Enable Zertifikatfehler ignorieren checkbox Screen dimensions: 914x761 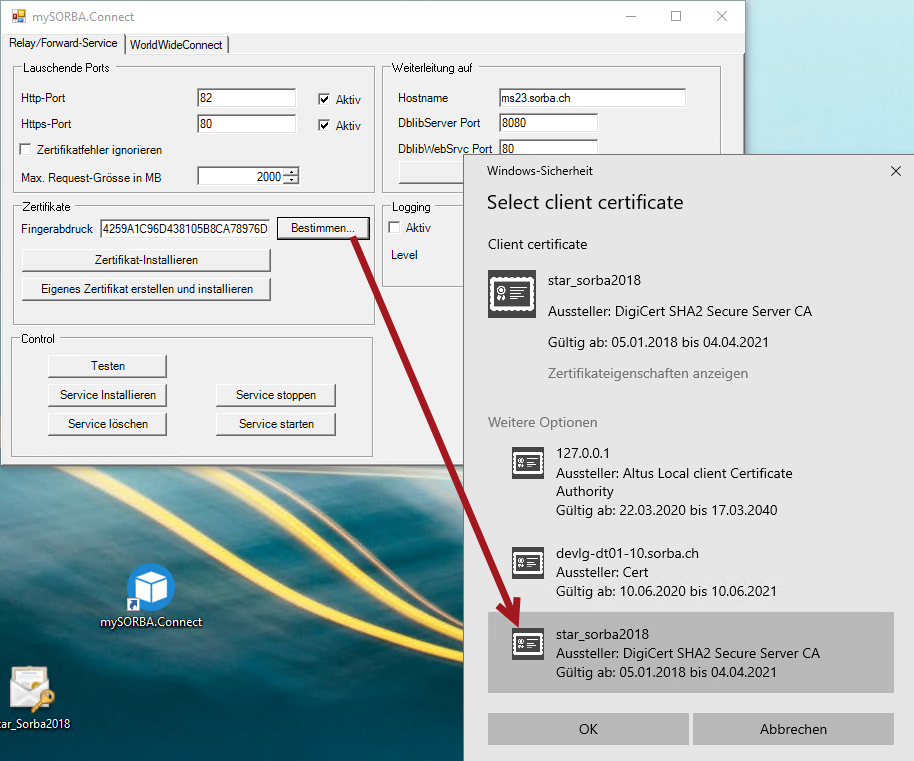pyautogui.click(x=26, y=149)
